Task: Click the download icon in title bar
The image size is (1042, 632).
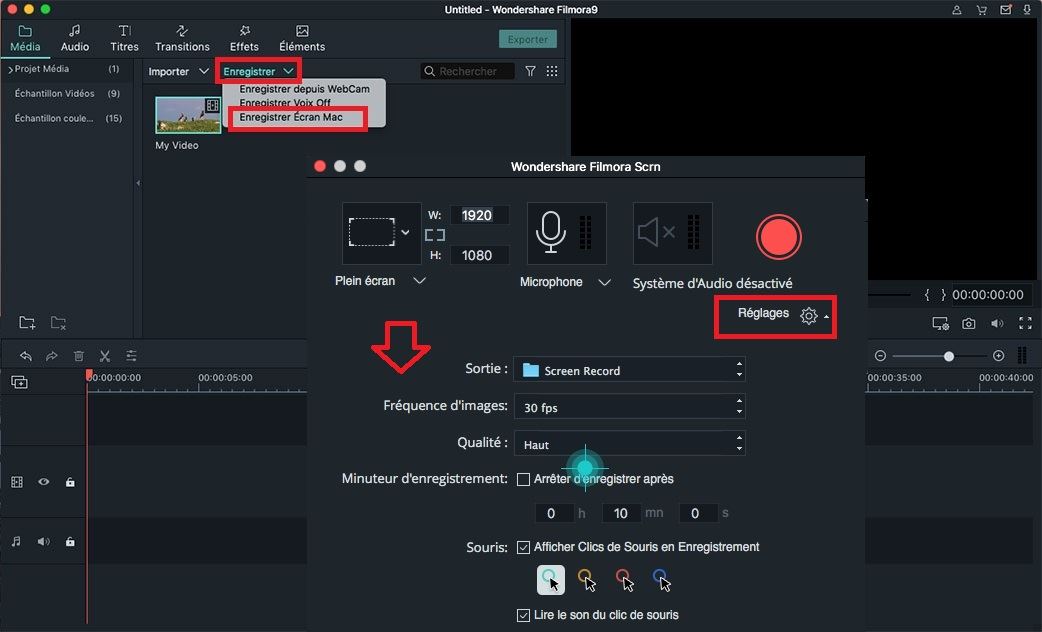Action: tap(1027, 10)
